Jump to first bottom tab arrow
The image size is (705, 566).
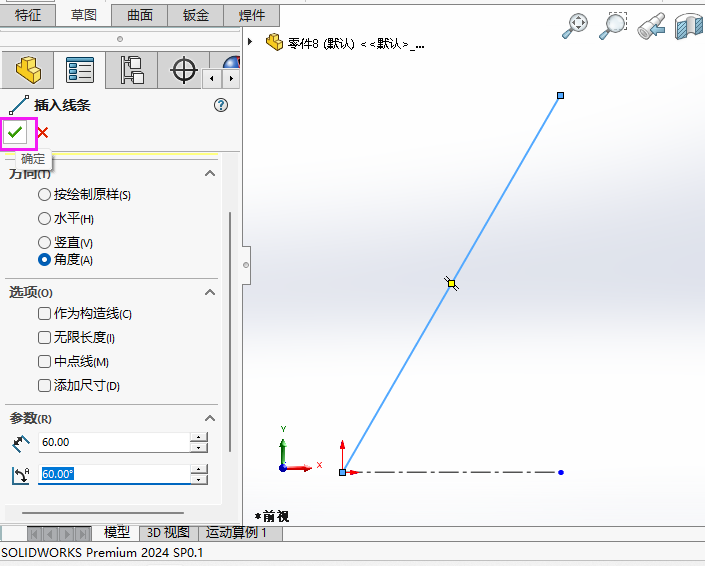(x=35, y=534)
